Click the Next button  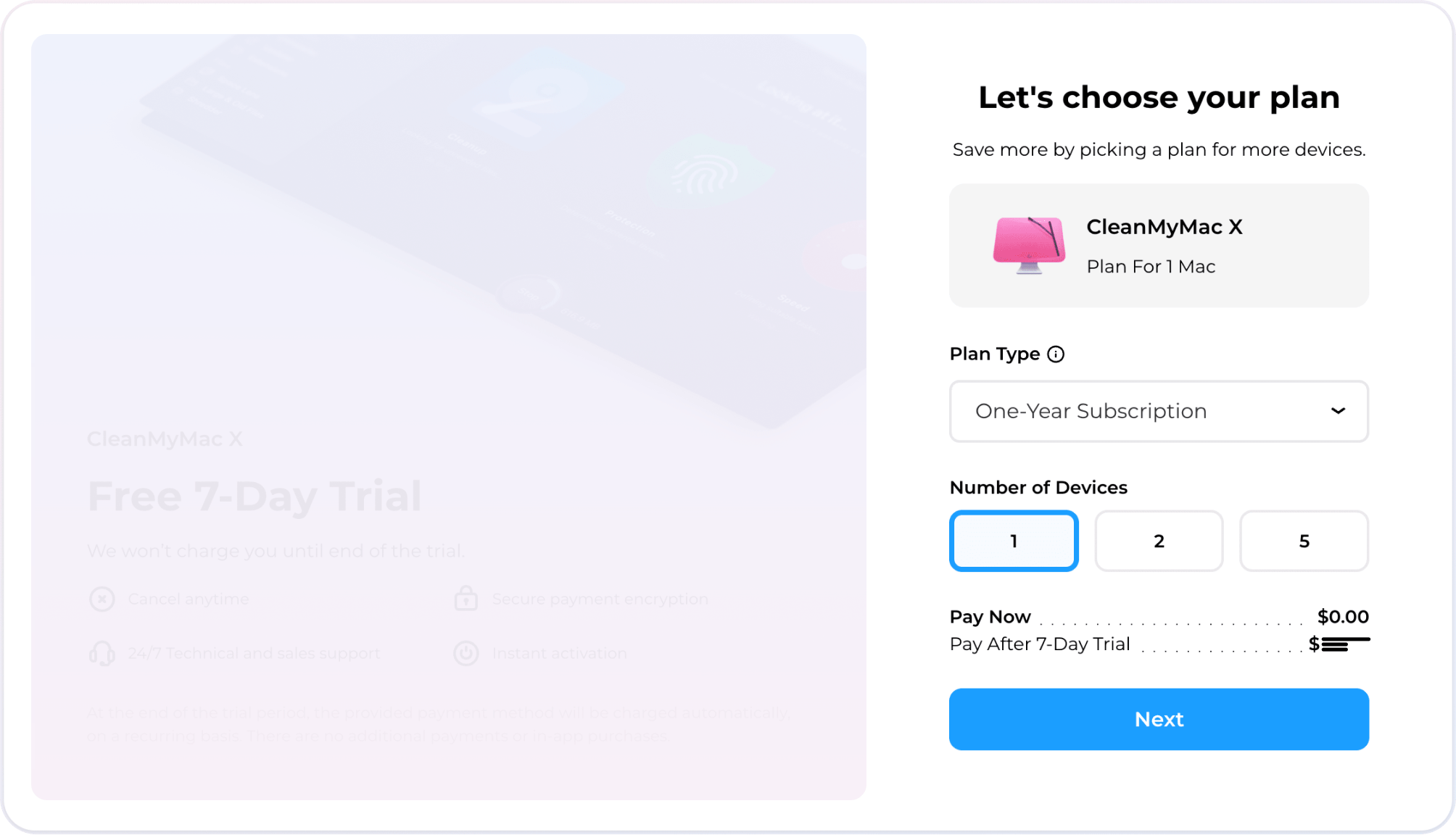(1159, 719)
